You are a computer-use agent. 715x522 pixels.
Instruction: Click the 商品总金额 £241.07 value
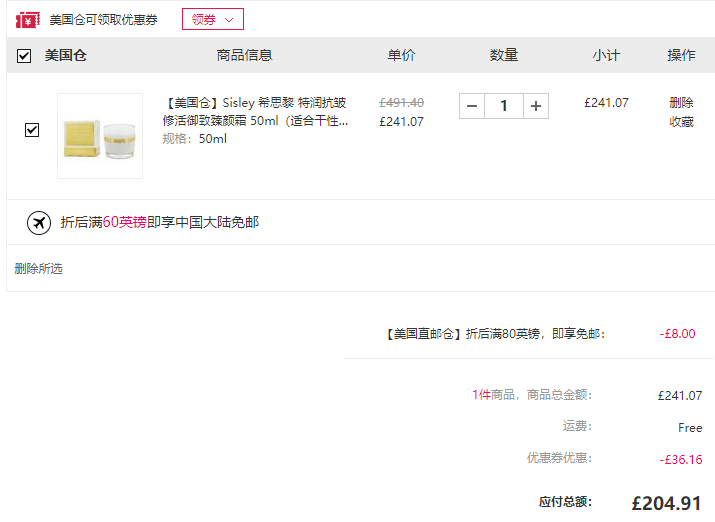(680, 395)
